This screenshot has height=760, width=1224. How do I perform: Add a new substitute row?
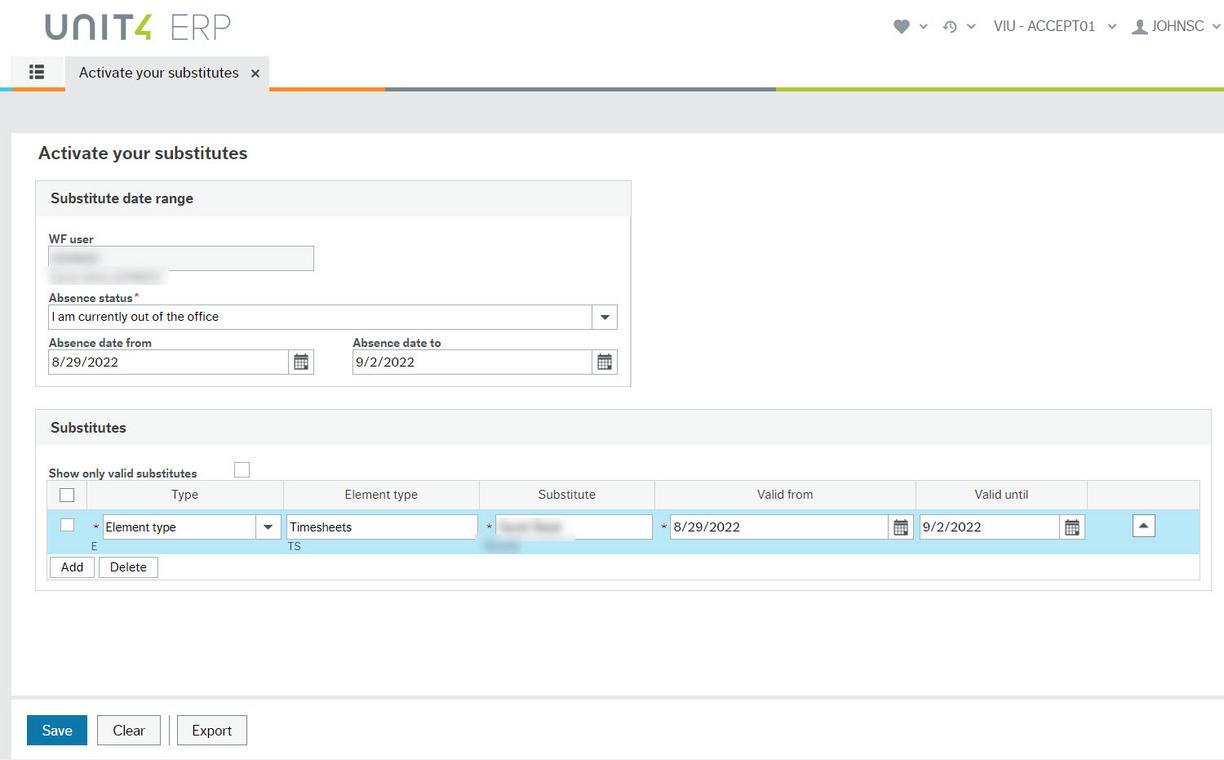(71, 567)
